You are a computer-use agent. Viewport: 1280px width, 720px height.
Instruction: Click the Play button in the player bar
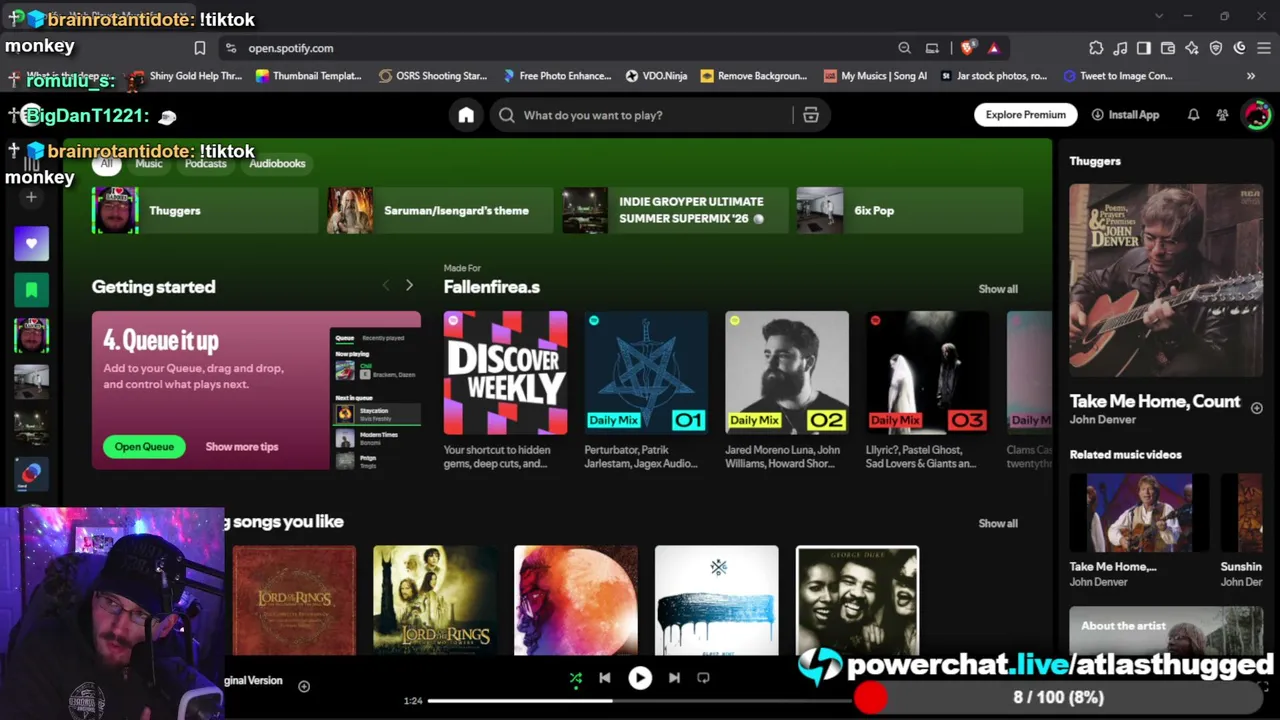(640, 678)
